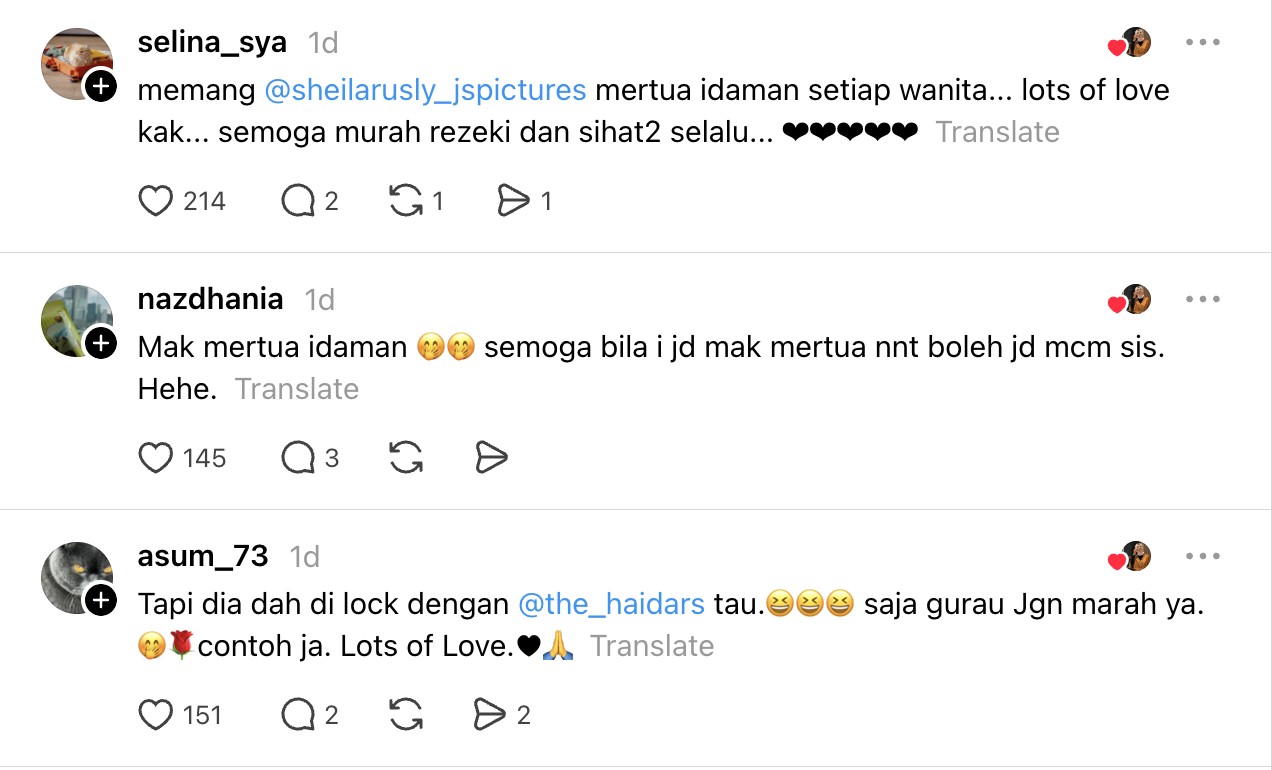Image resolution: width=1272 pixels, height=770 pixels.
Task: Open replies on asum_73's comment
Action: [x=298, y=715]
